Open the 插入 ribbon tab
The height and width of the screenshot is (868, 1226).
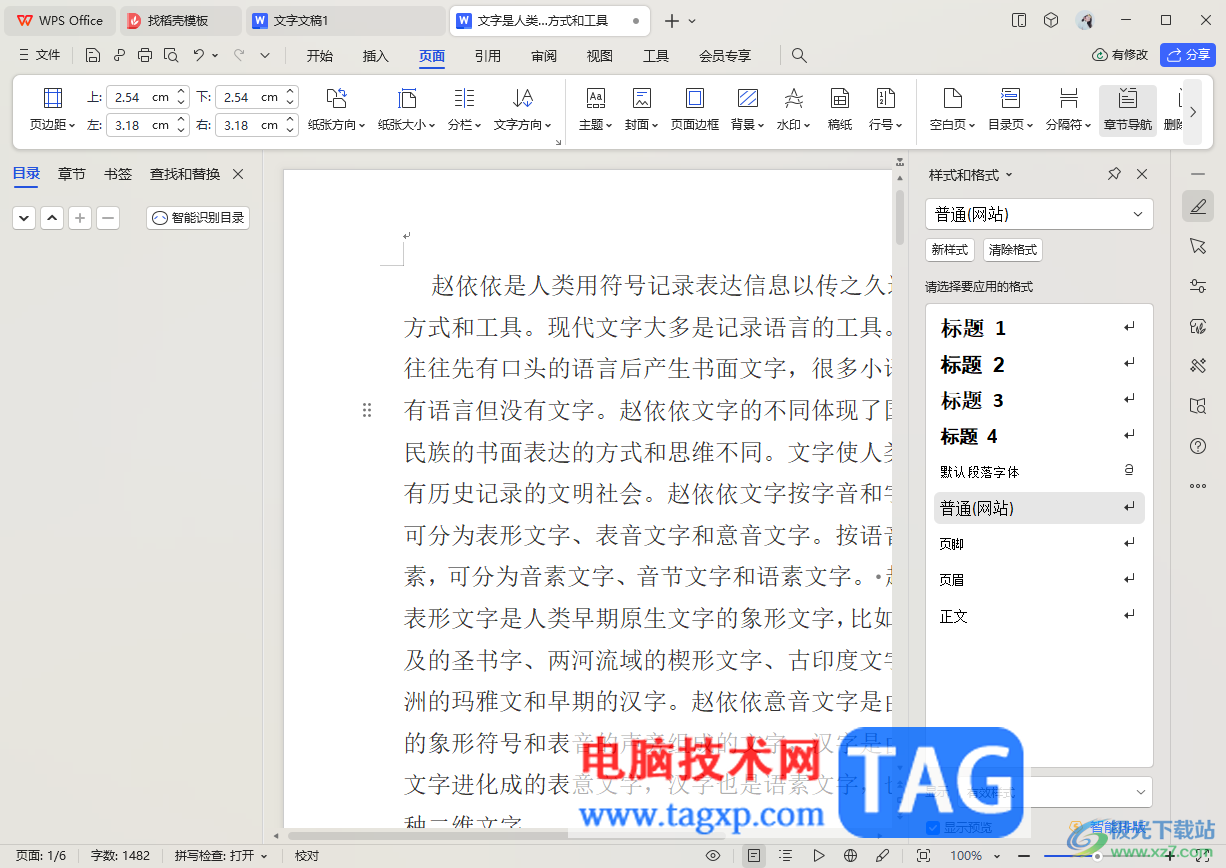point(376,56)
